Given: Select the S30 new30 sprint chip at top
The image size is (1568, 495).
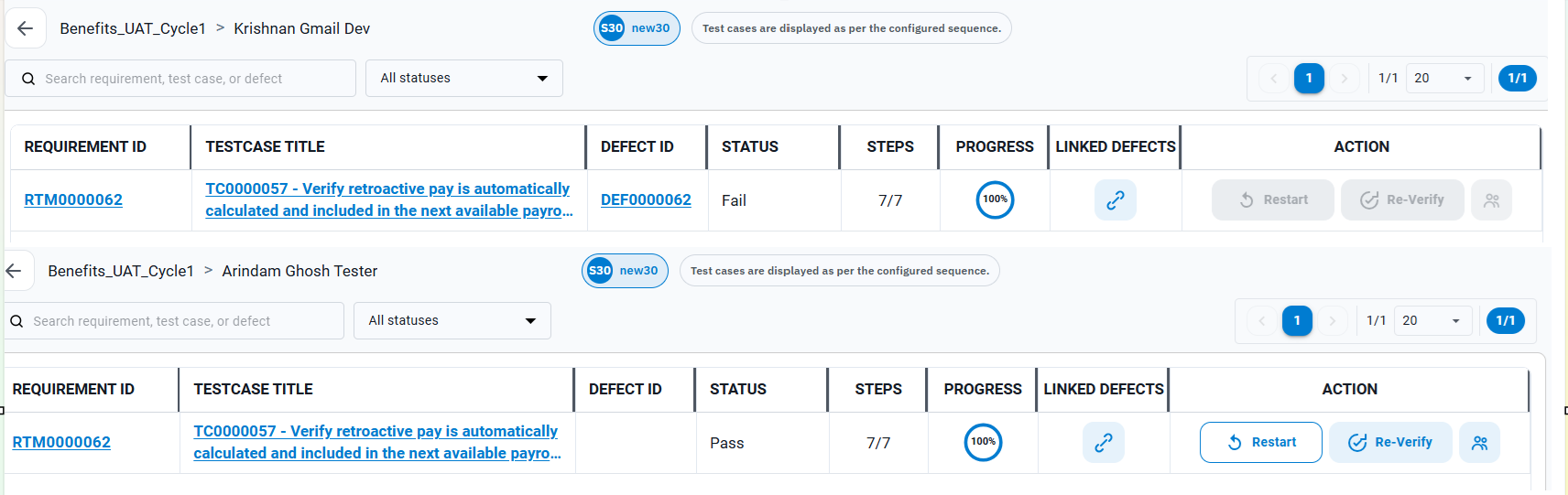Looking at the screenshot, I should (x=637, y=28).
